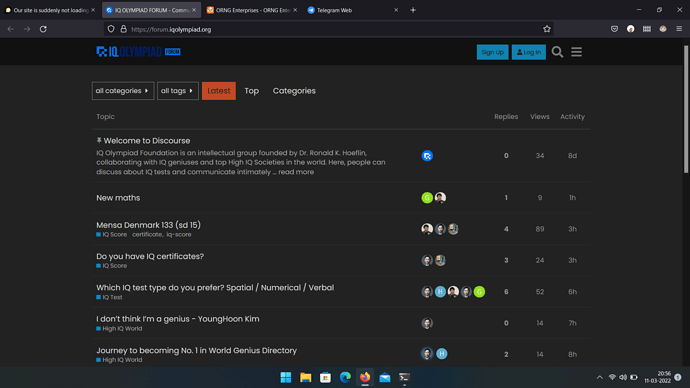Click the Log In button
Screen dimensions: 690x388
coord(529,52)
